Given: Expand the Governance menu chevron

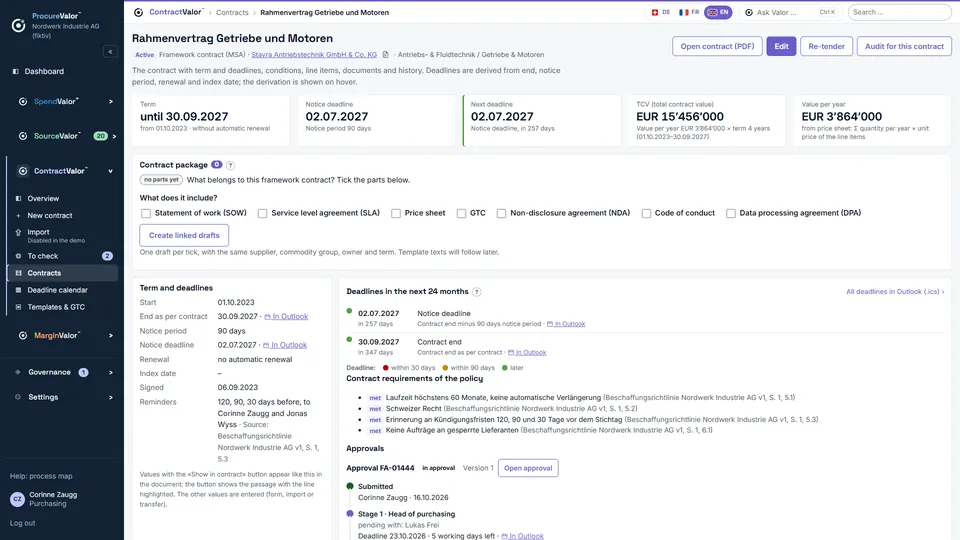Looking at the screenshot, I should tap(111, 372).
